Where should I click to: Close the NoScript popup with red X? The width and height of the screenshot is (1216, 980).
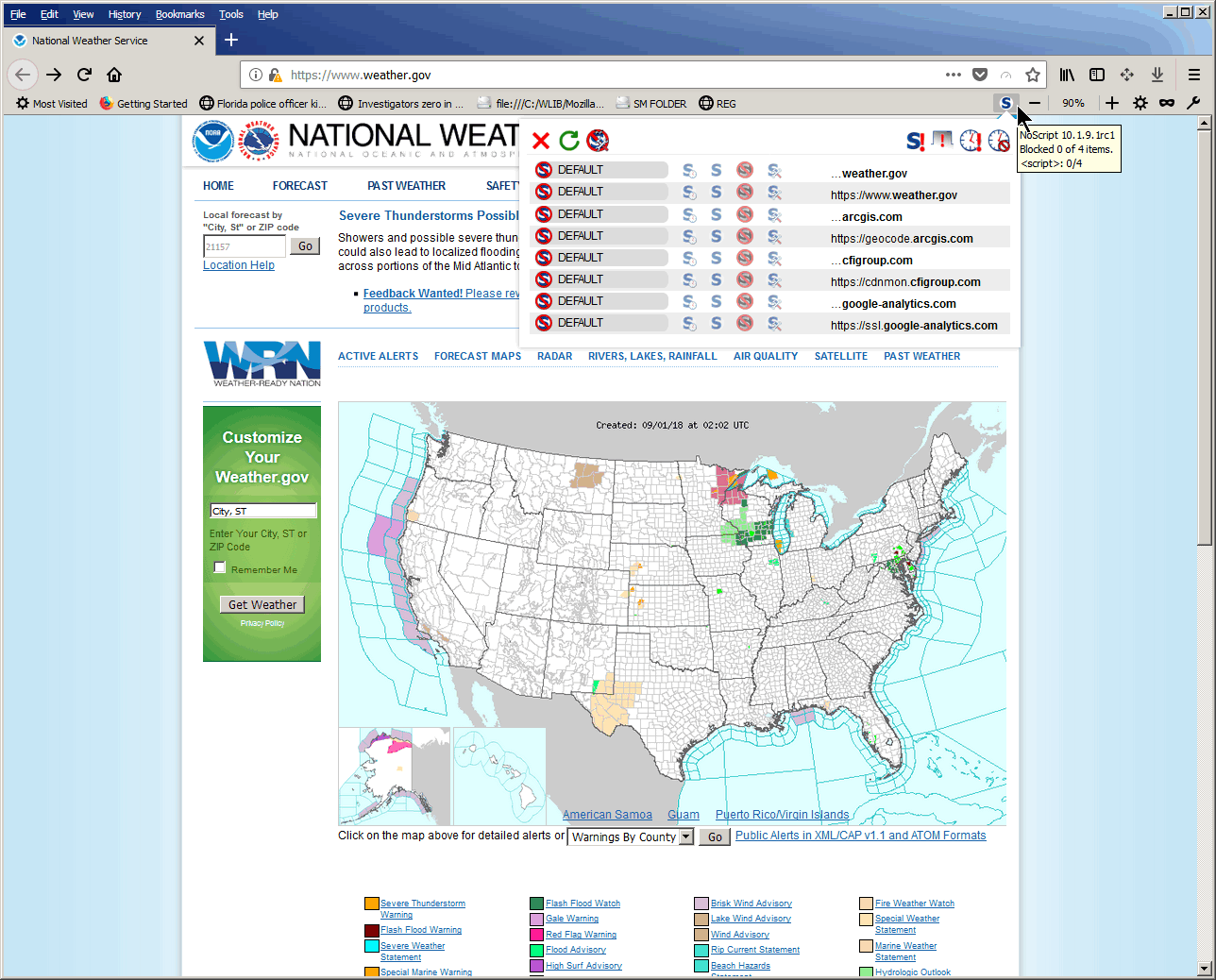pyautogui.click(x=541, y=141)
